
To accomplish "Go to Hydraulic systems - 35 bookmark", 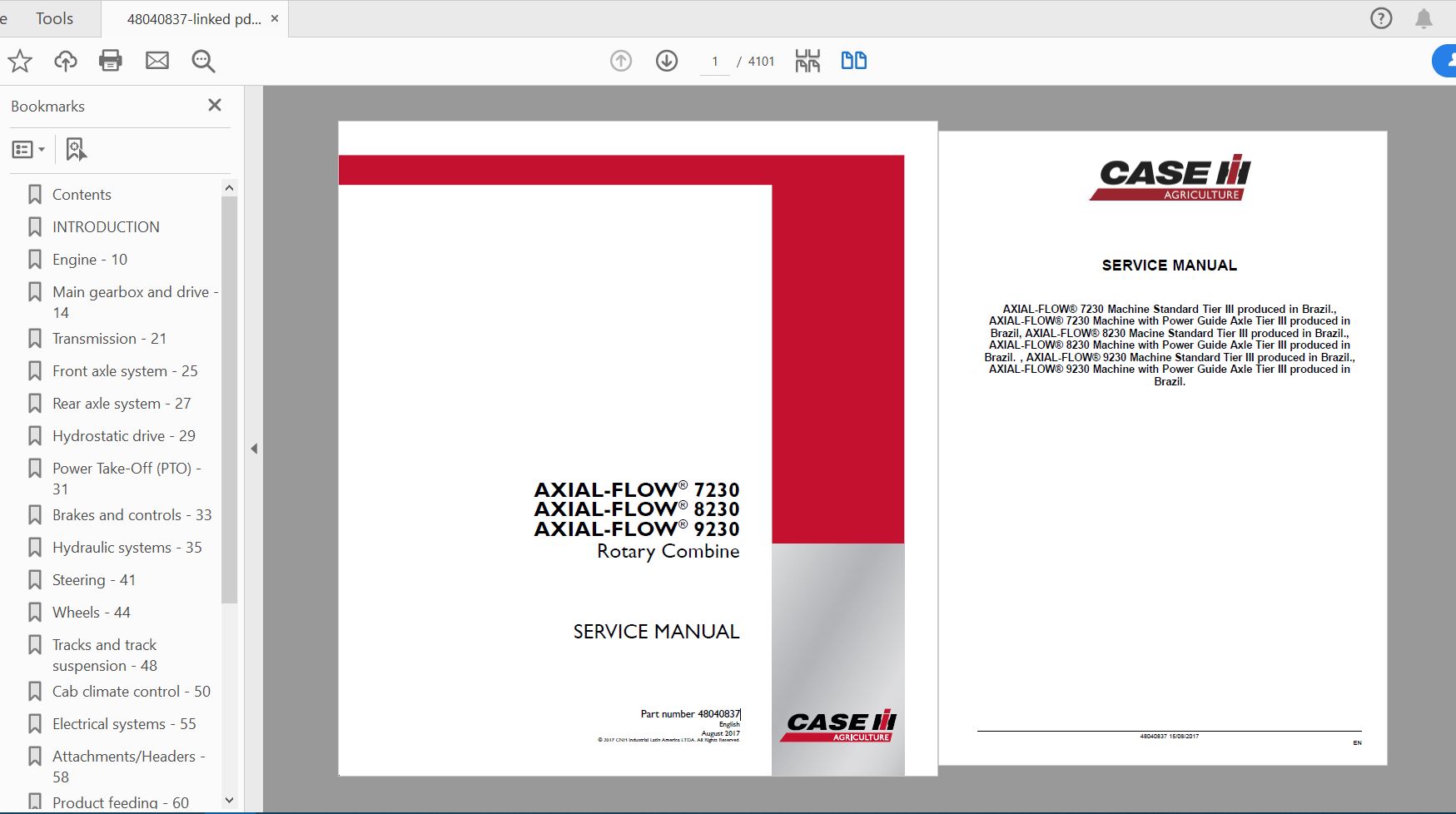I will (x=127, y=548).
